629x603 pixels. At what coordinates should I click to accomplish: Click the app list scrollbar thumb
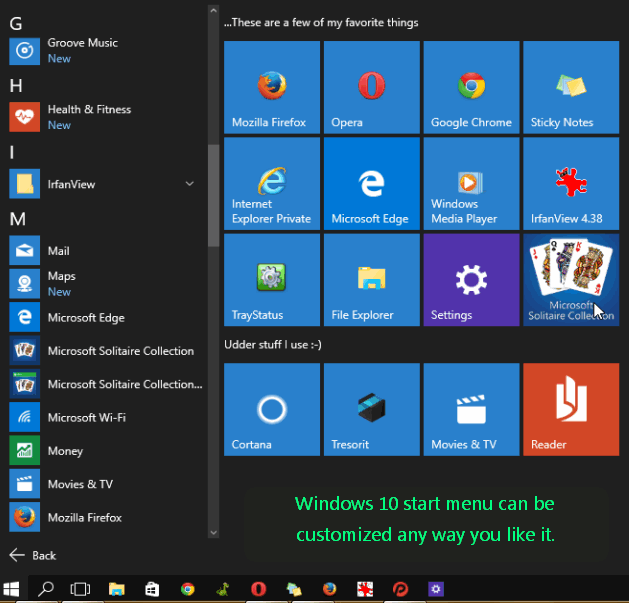point(213,195)
